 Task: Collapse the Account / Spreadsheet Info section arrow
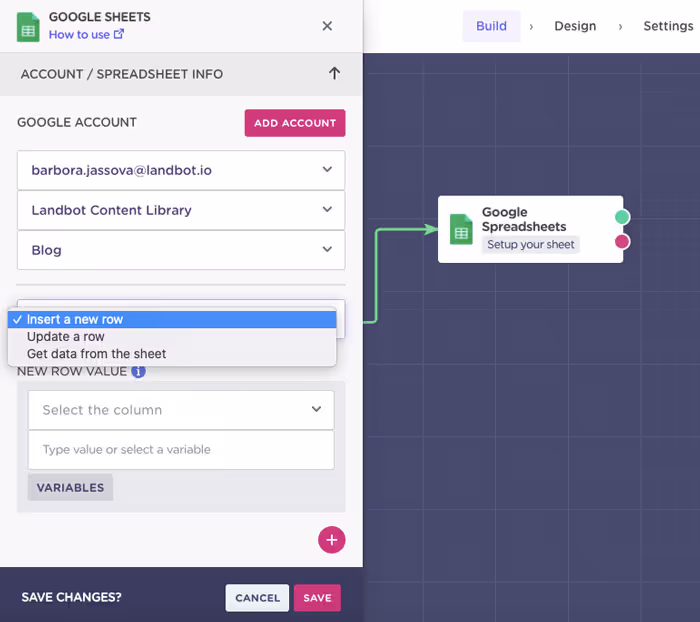coord(334,73)
